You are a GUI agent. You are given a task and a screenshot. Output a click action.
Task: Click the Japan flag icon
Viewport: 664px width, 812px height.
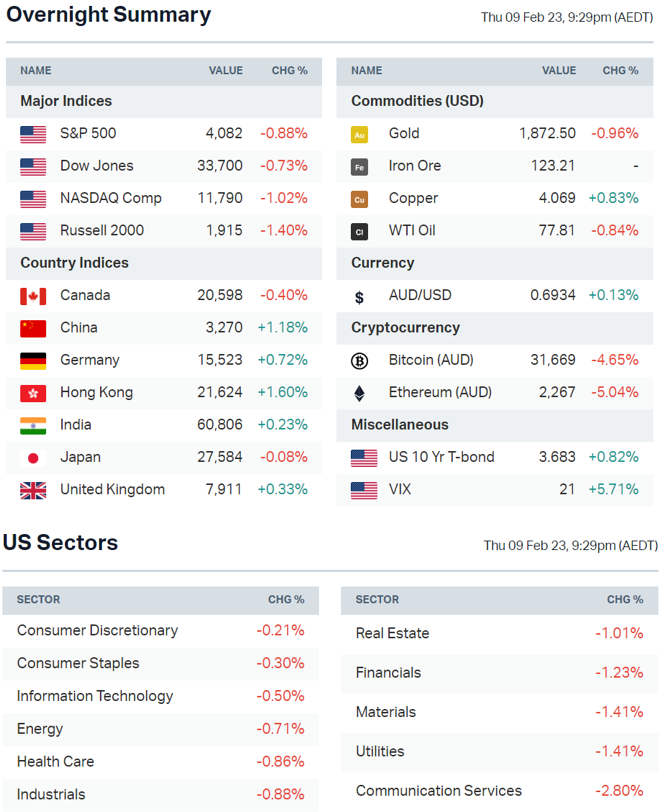33,458
